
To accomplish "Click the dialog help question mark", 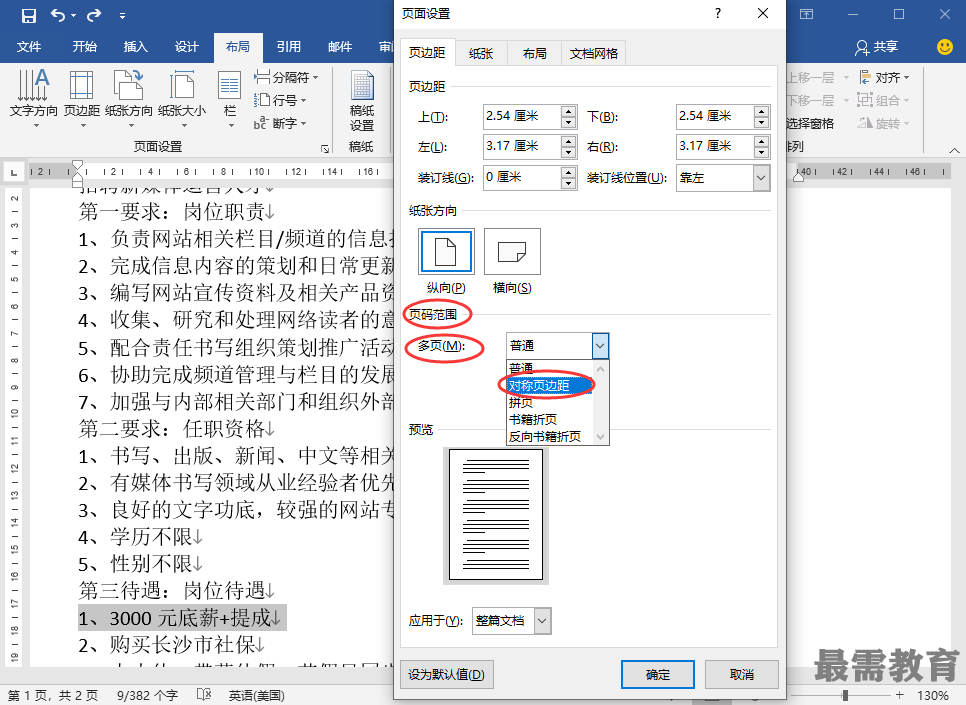I will (x=718, y=14).
